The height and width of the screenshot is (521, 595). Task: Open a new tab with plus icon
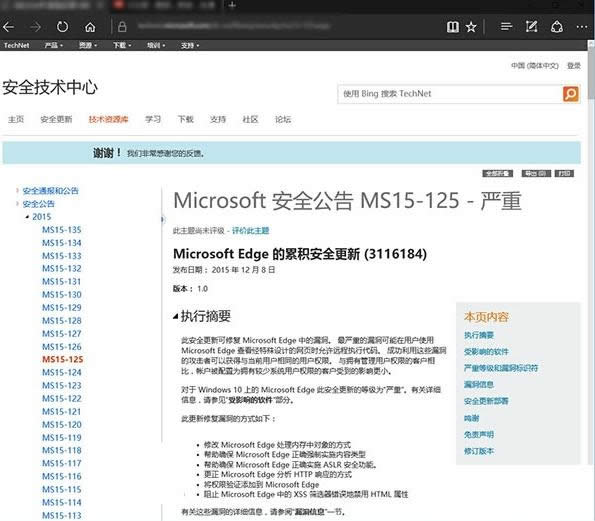pyautogui.click(x=232, y=5)
